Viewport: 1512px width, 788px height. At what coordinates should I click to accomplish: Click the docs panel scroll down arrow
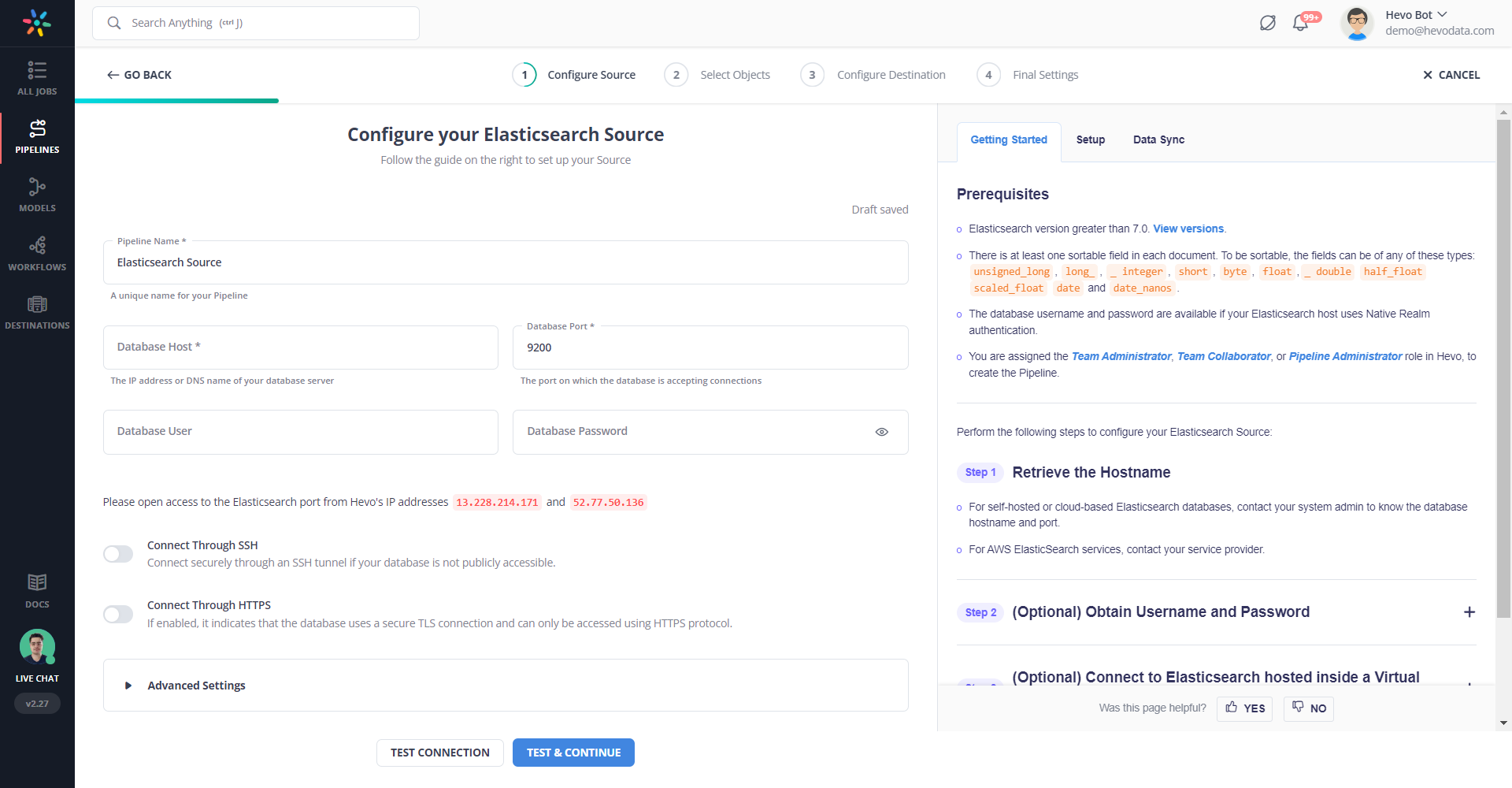tap(1503, 723)
